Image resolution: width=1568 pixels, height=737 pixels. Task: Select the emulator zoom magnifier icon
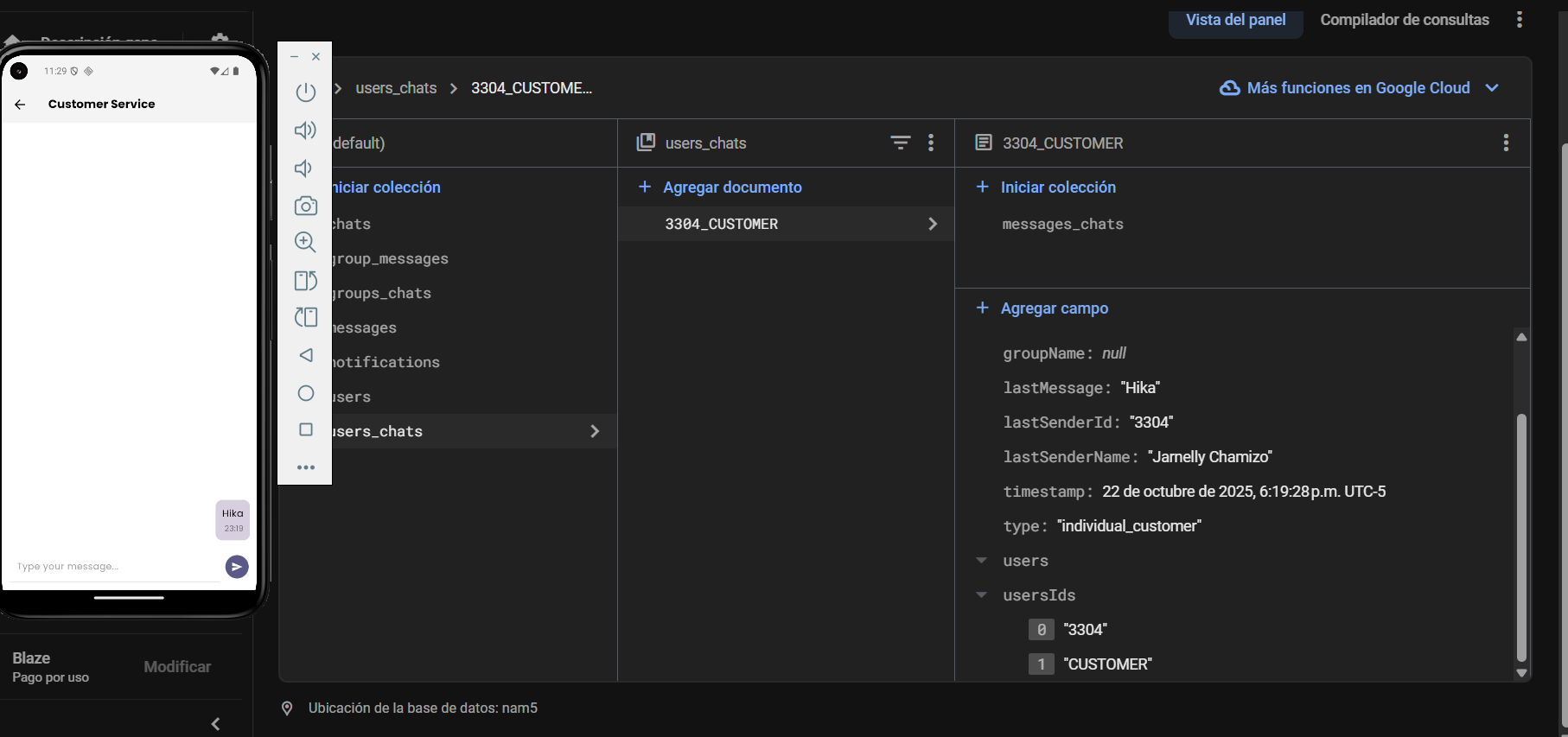tap(305, 243)
